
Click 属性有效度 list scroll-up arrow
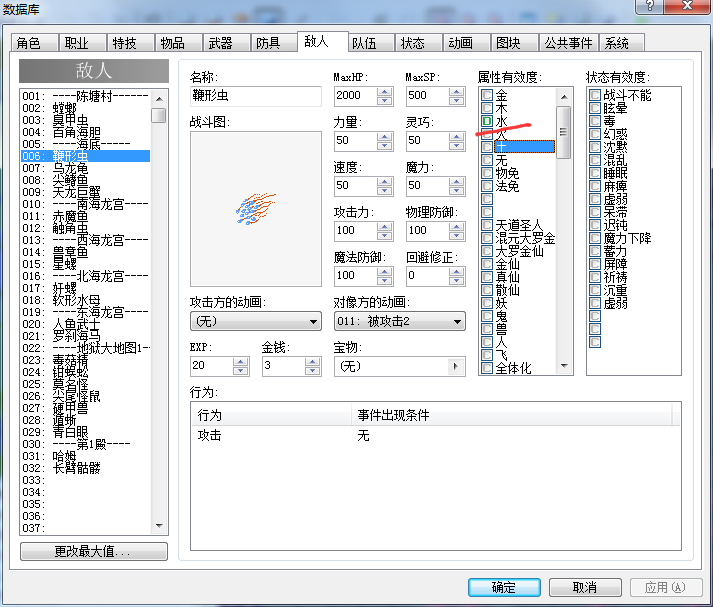(x=564, y=97)
